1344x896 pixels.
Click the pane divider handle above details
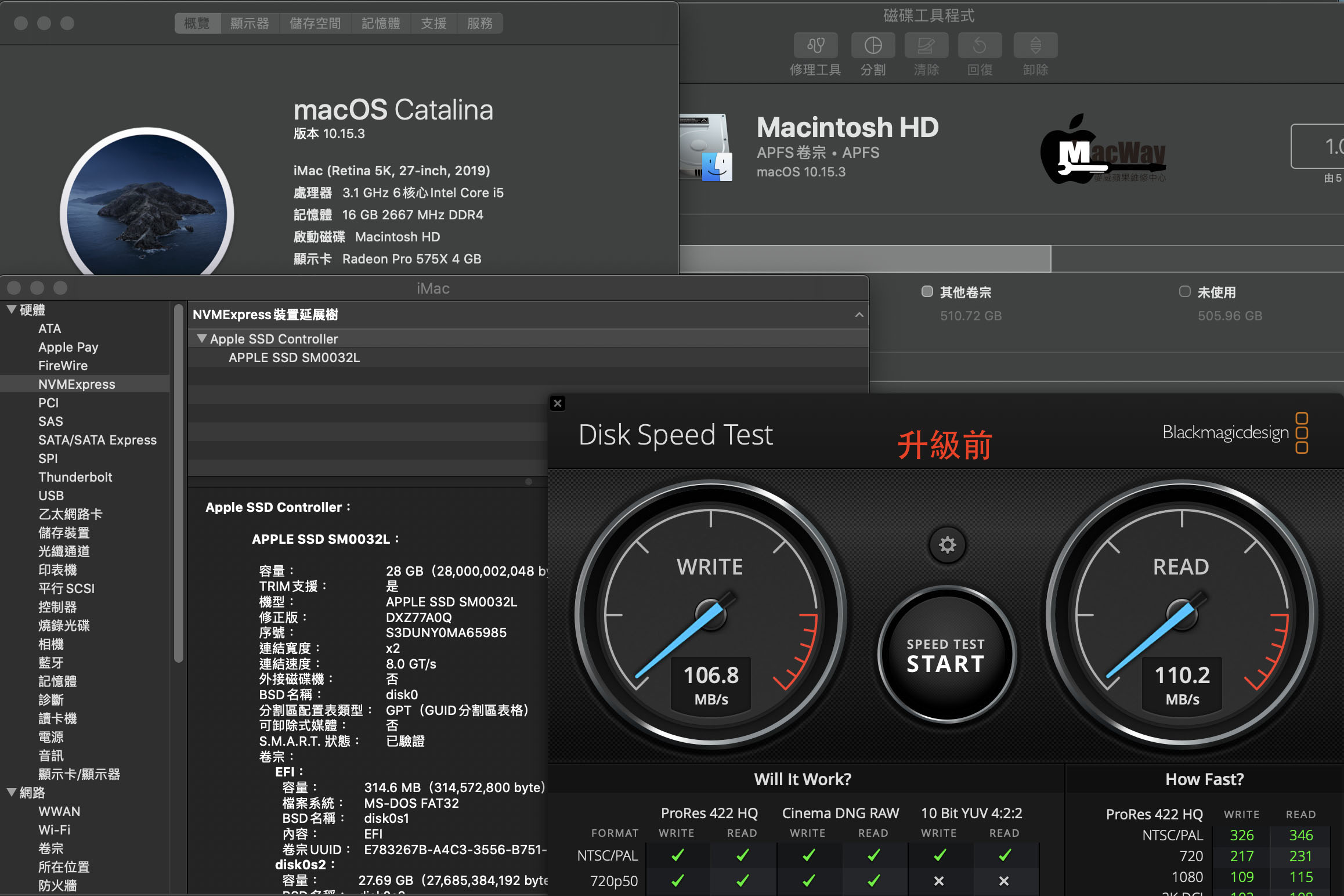528,482
